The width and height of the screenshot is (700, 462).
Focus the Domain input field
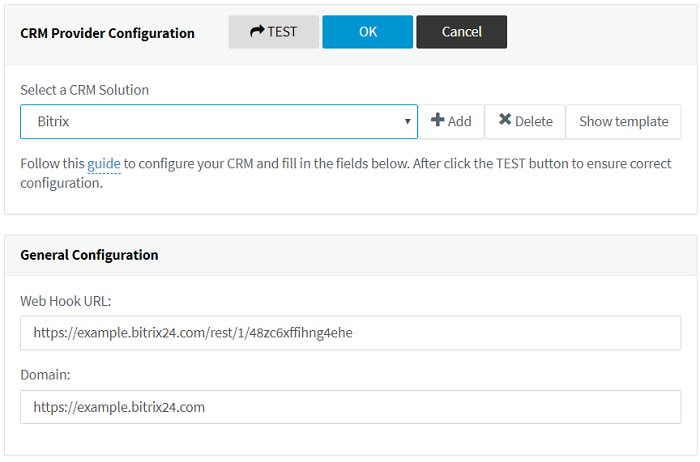tap(350, 407)
